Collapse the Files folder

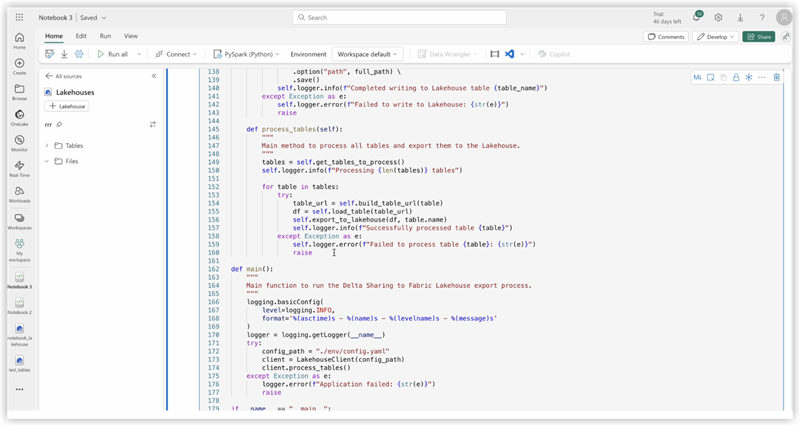[x=47, y=161]
